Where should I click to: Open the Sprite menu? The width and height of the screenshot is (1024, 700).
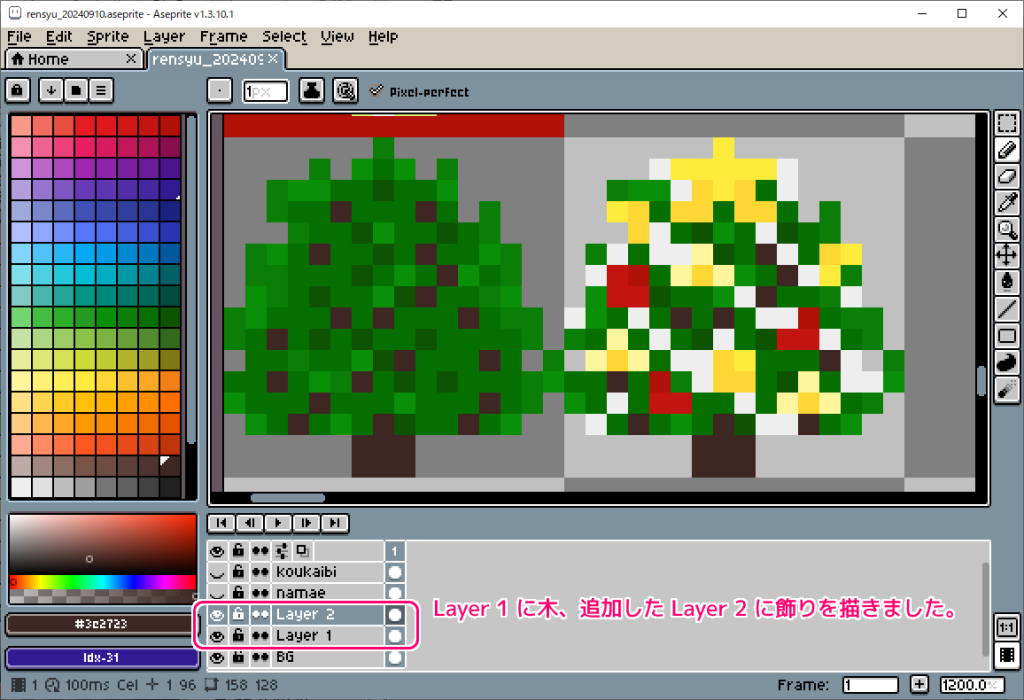click(x=107, y=37)
